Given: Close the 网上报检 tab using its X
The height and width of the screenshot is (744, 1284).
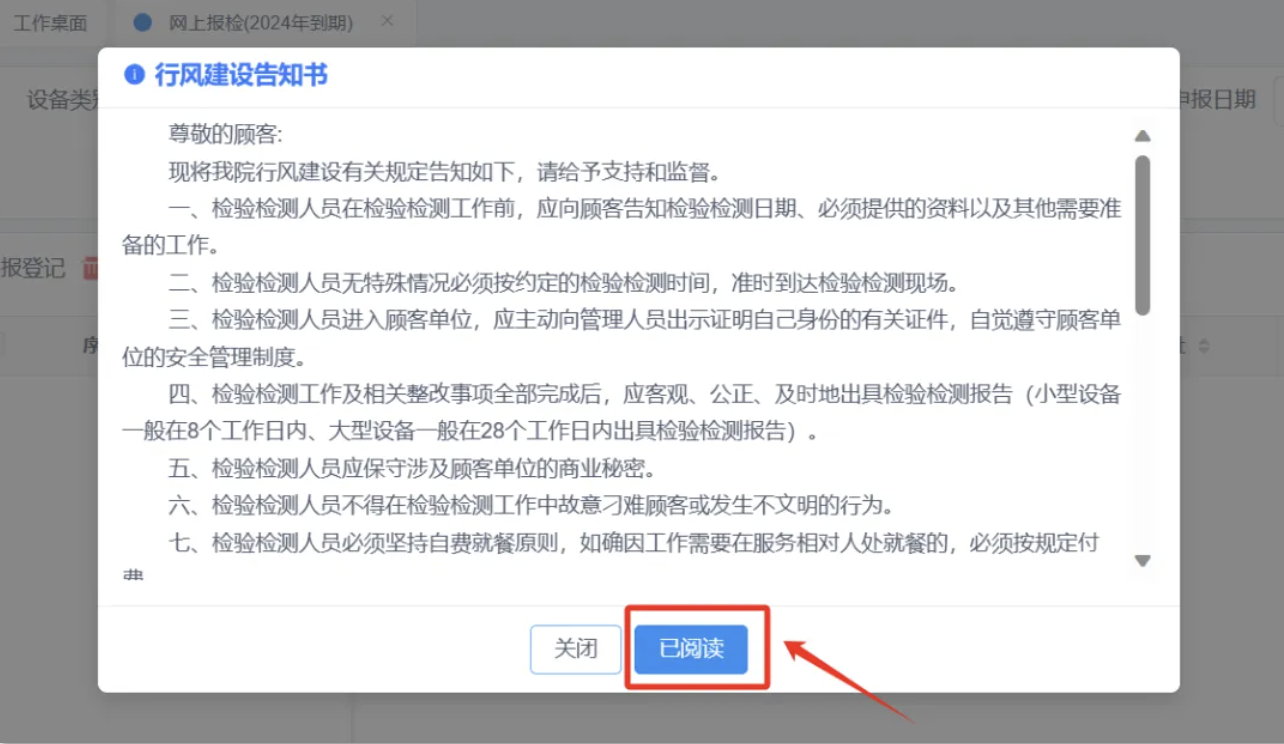Looking at the screenshot, I should [x=388, y=21].
